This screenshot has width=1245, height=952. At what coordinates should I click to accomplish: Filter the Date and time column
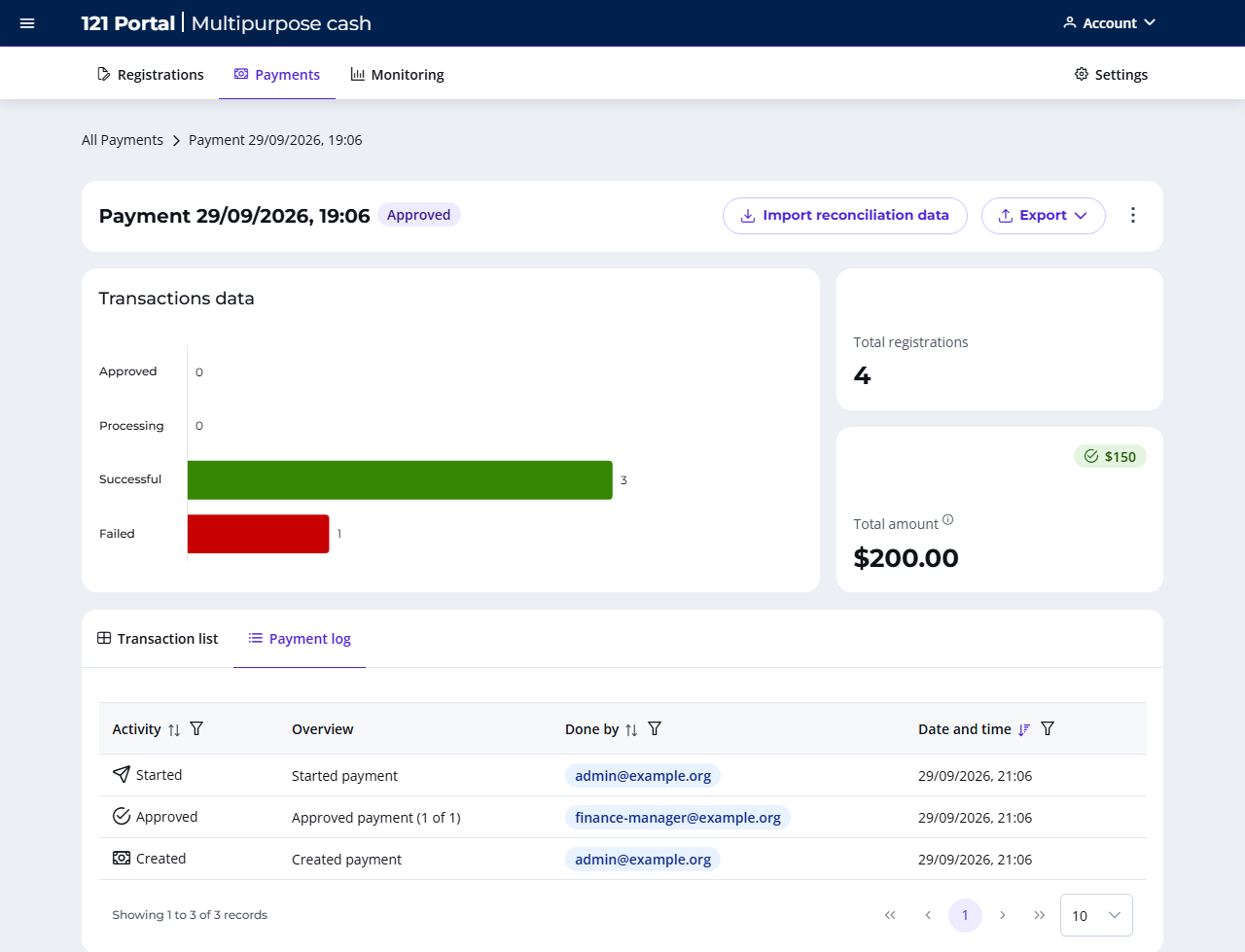pyautogui.click(x=1048, y=728)
